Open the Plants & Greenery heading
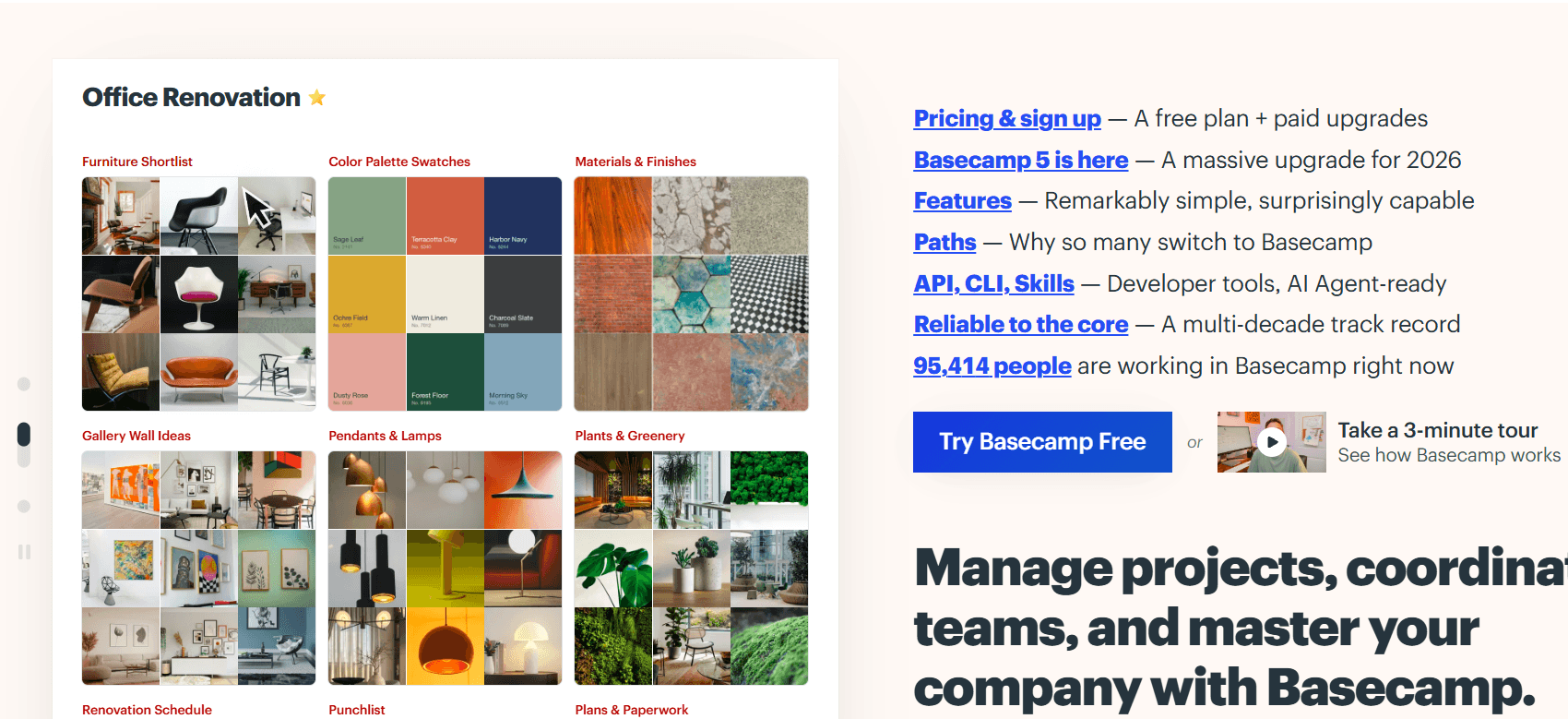Screen dimensions: 1568x719 click(x=630, y=436)
